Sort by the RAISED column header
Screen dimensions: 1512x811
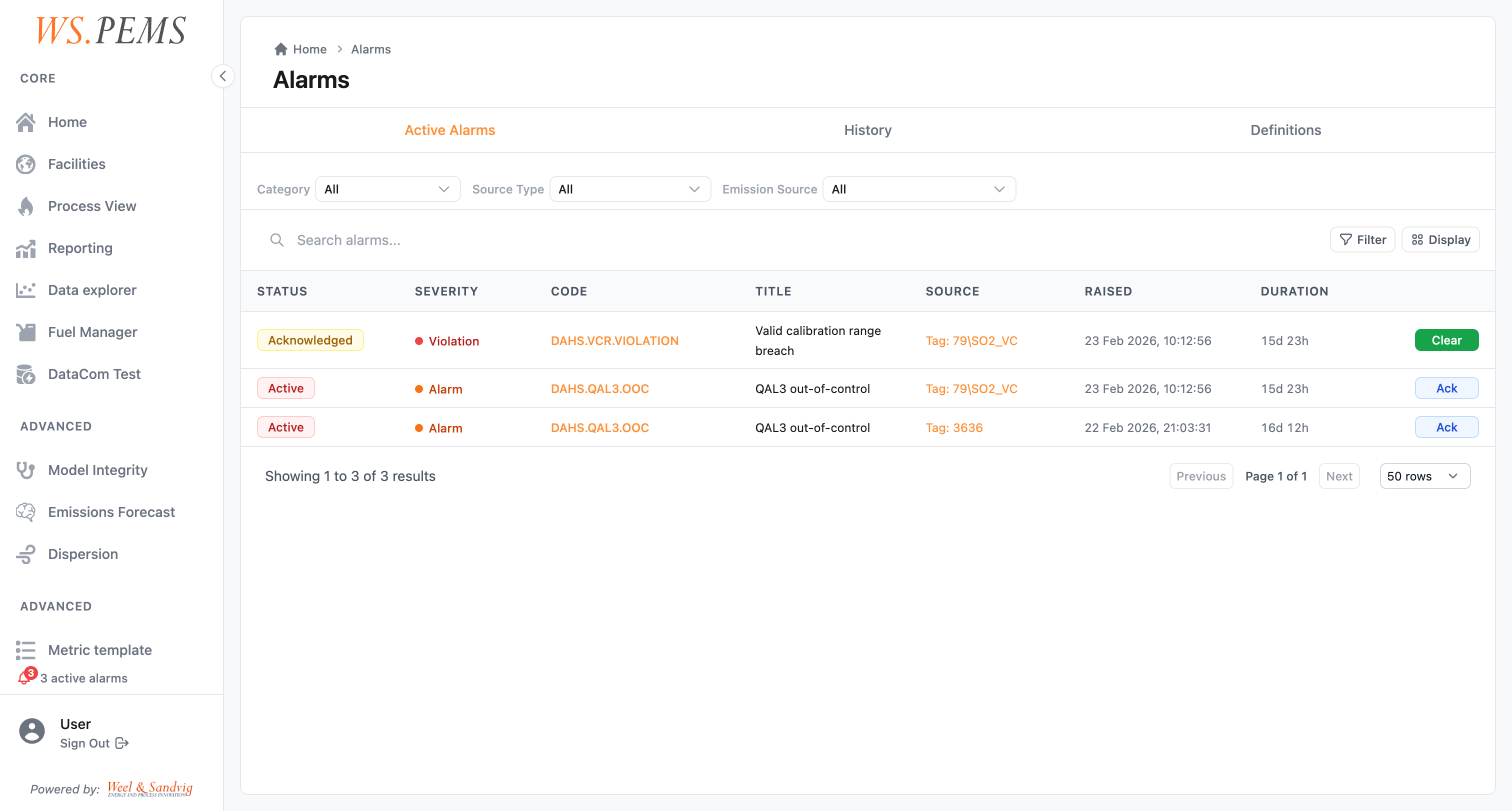pyautogui.click(x=1108, y=291)
